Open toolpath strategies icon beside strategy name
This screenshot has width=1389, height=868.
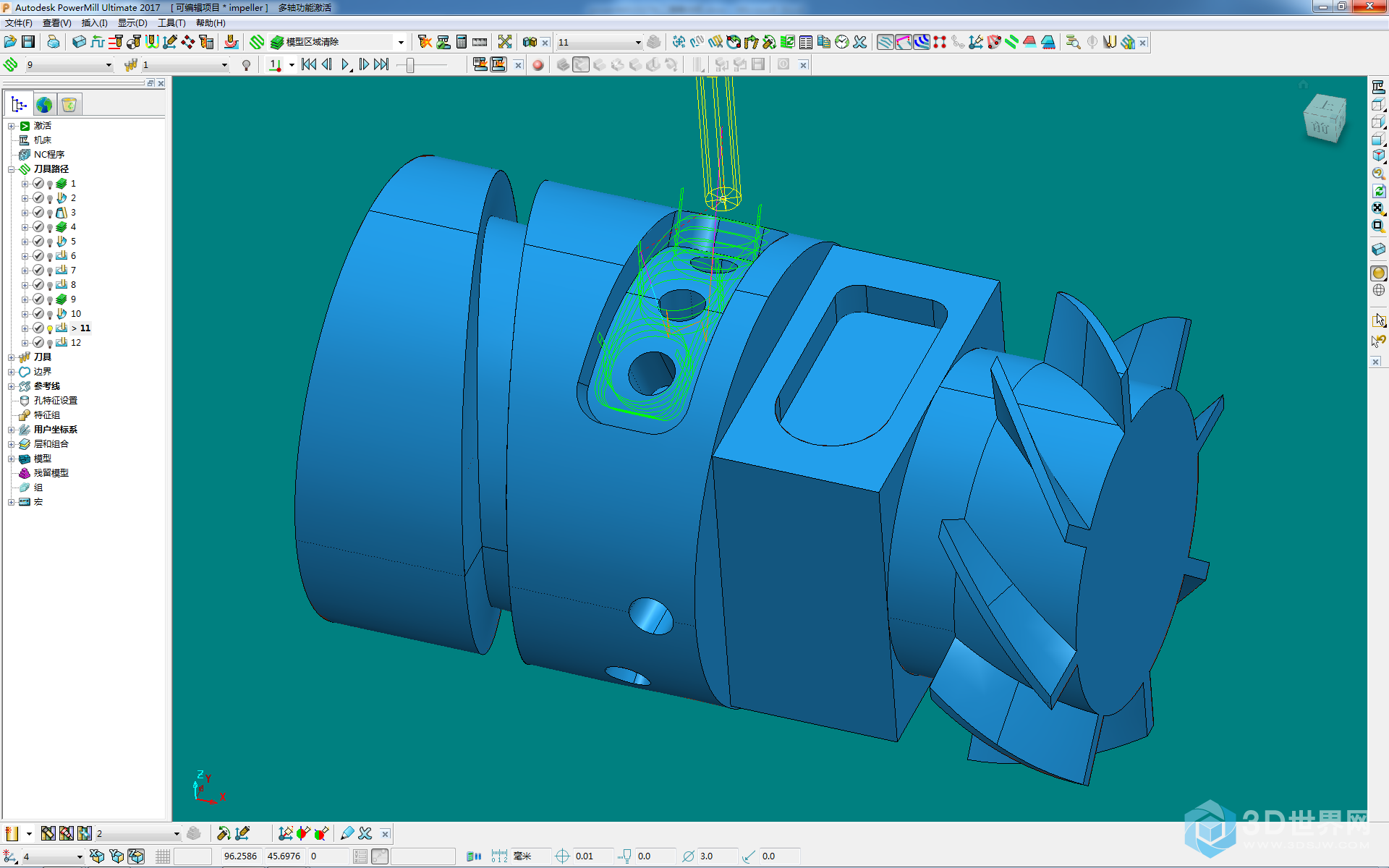pyautogui.click(x=257, y=42)
